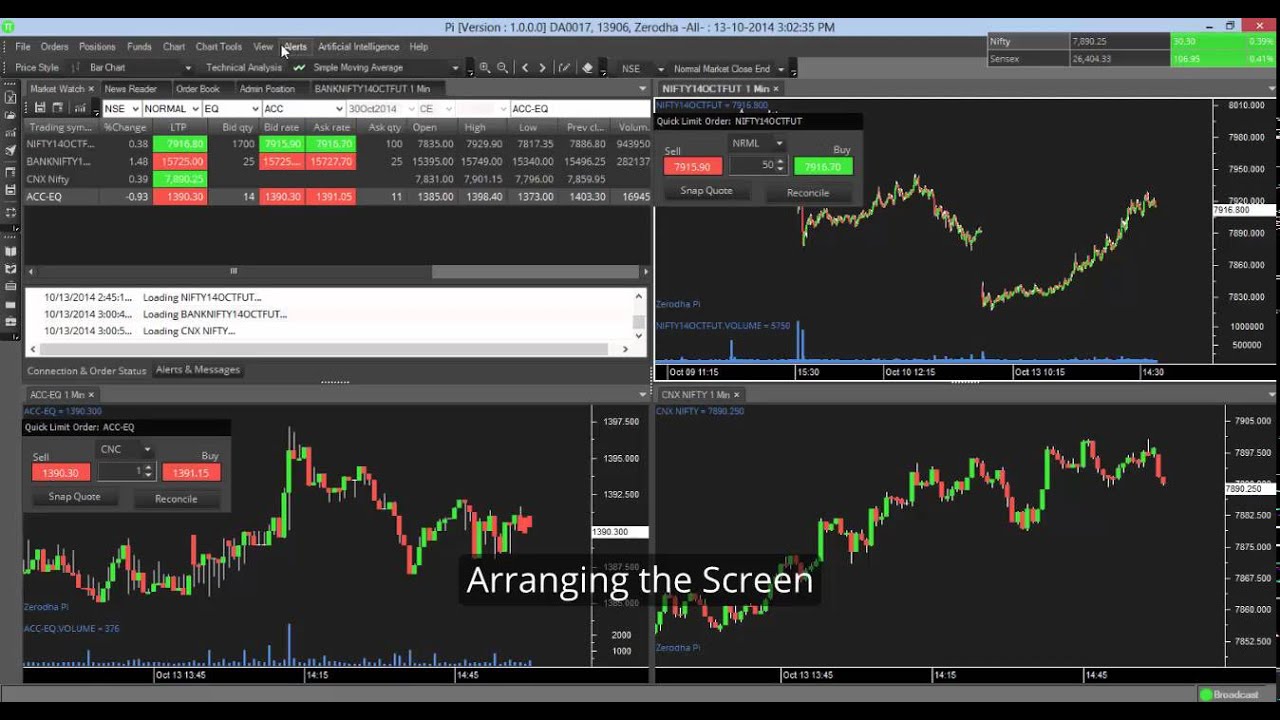This screenshot has height=720, width=1280.
Task: Zoom in the chart with magnifier plus
Action: pos(485,68)
